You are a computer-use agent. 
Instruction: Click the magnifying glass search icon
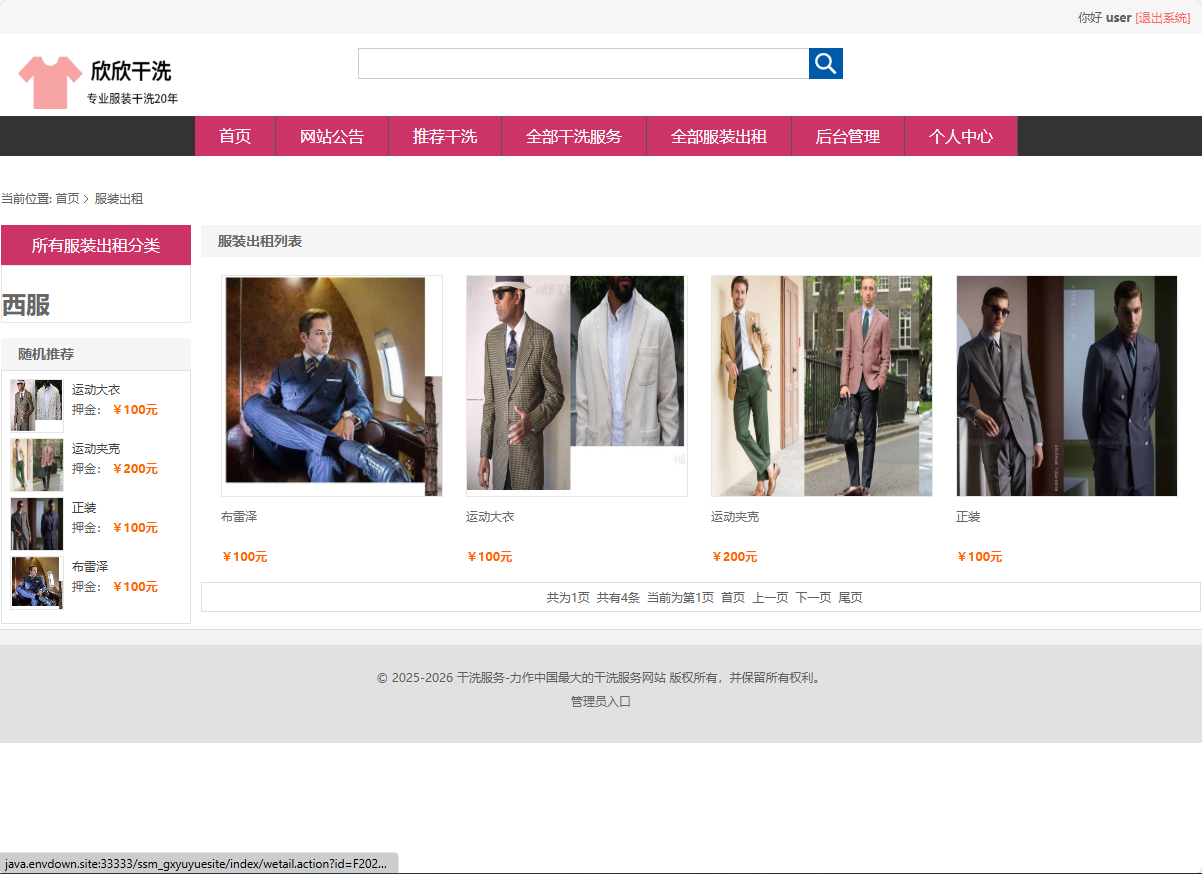[x=825, y=64]
